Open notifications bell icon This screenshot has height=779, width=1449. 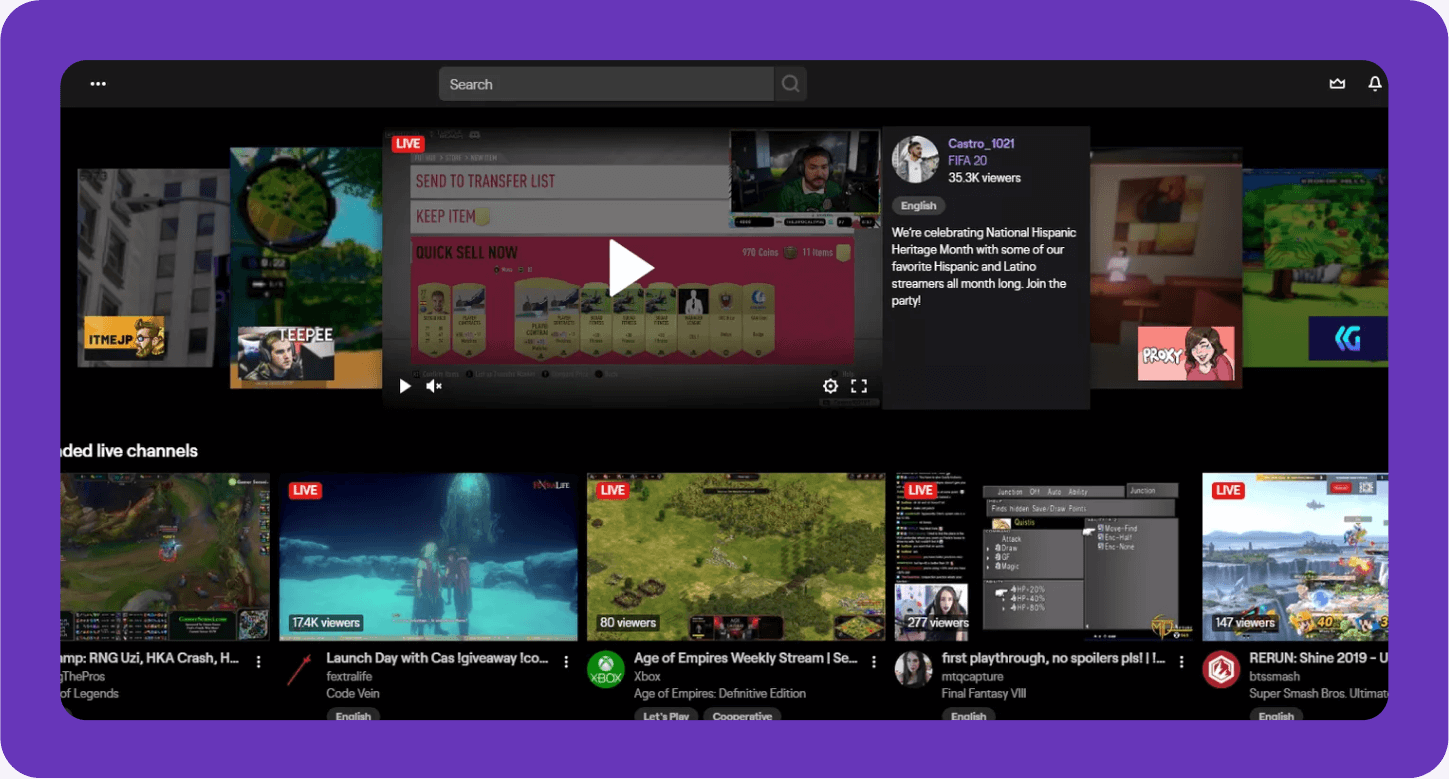tap(1375, 84)
